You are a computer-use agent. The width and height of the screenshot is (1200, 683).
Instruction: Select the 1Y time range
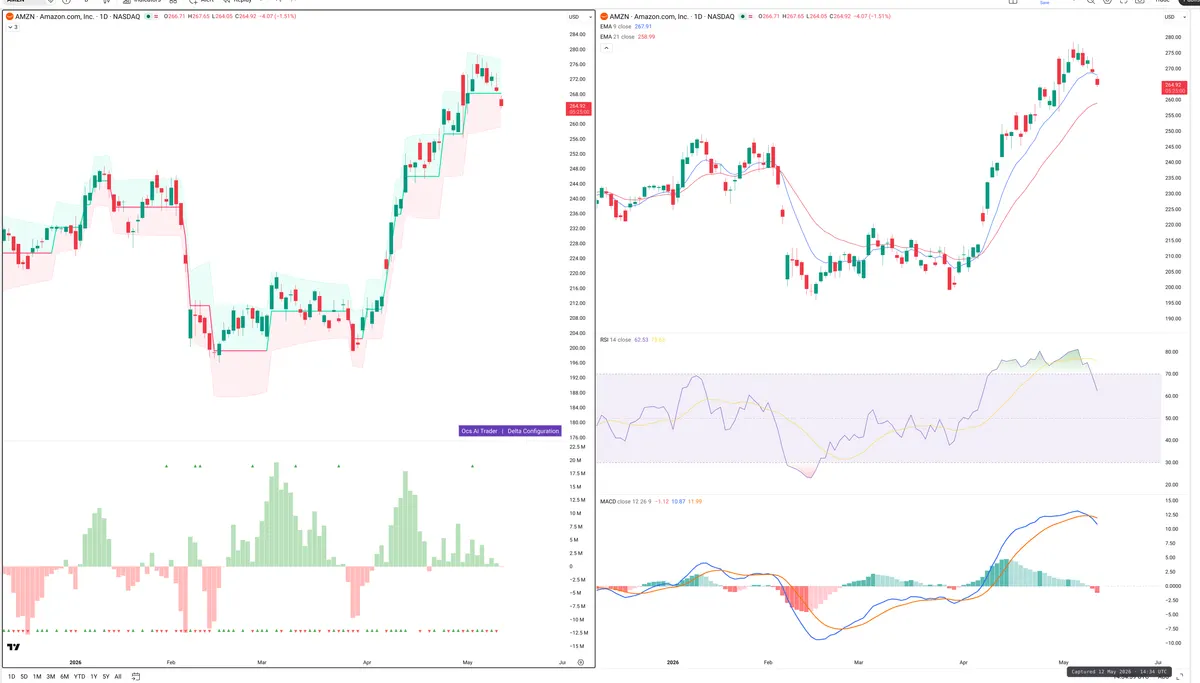click(x=94, y=676)
